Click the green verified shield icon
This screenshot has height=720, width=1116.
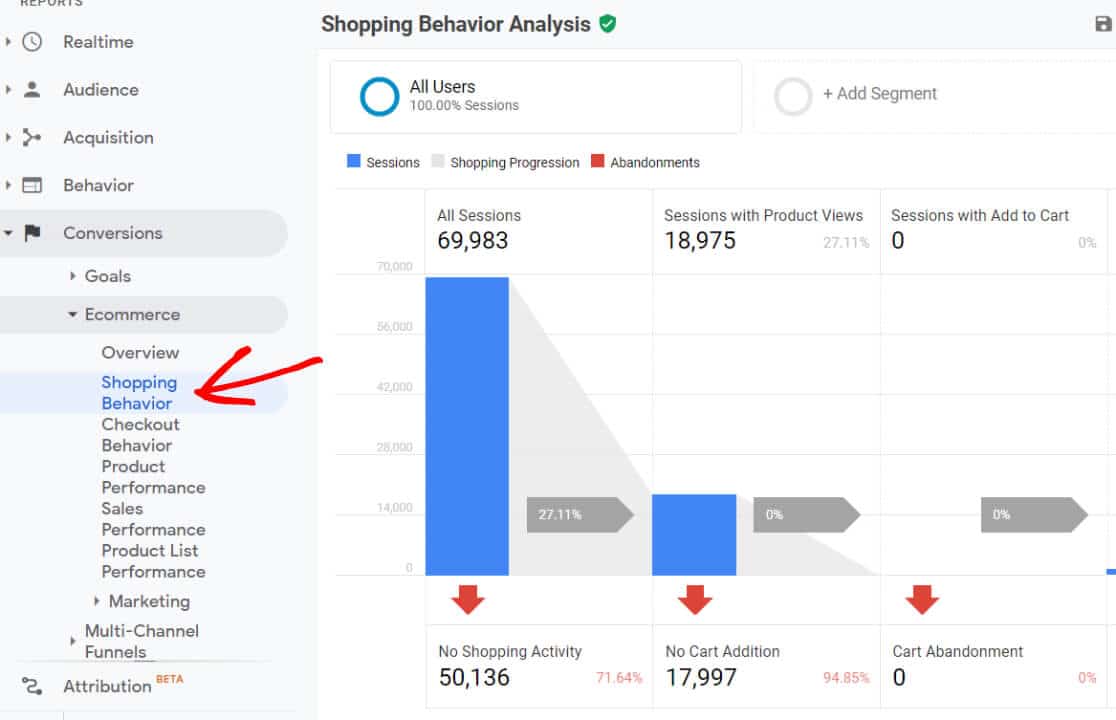click(607, 24)
